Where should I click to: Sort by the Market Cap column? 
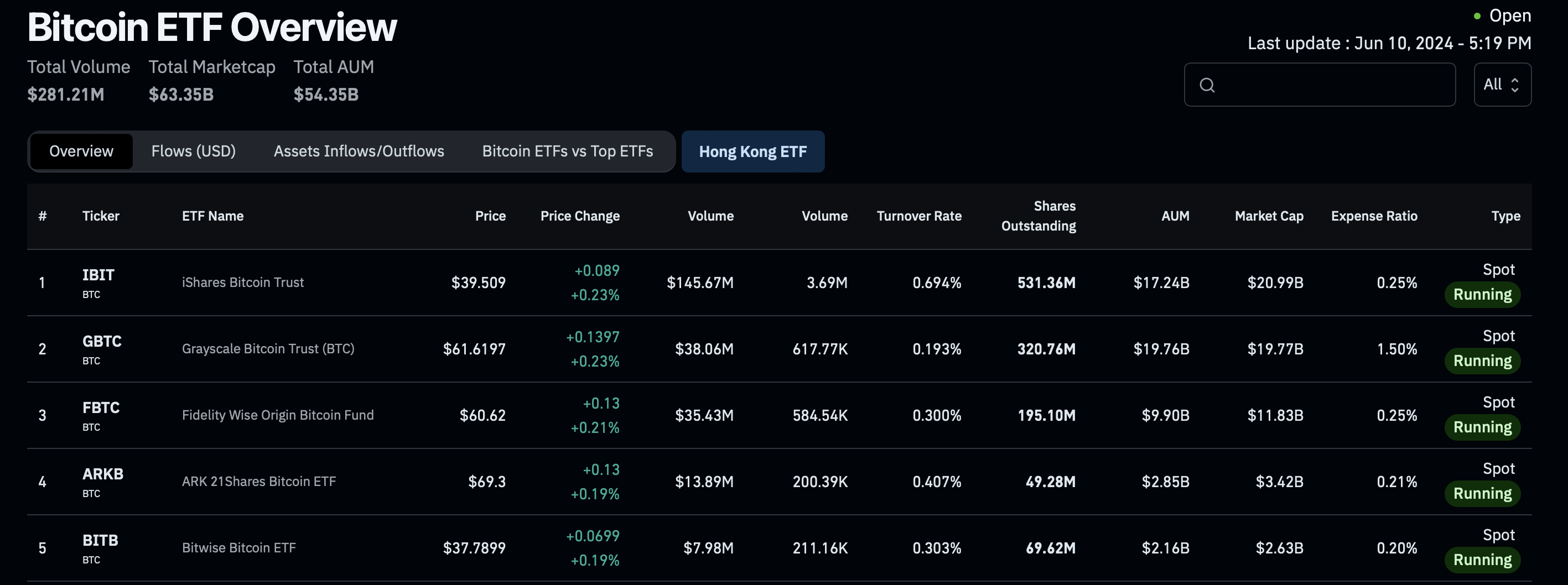(1269, 216)
